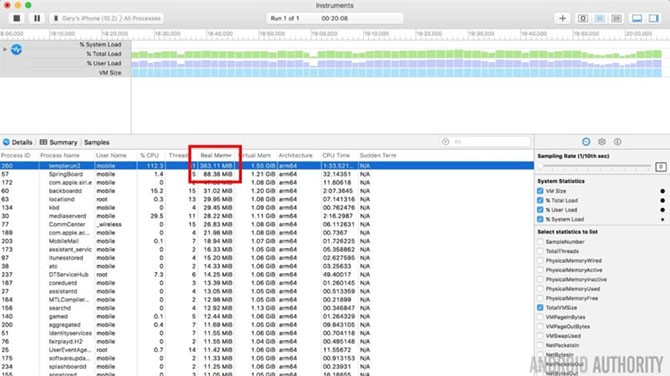Select the searchd process row

(267, 308)
